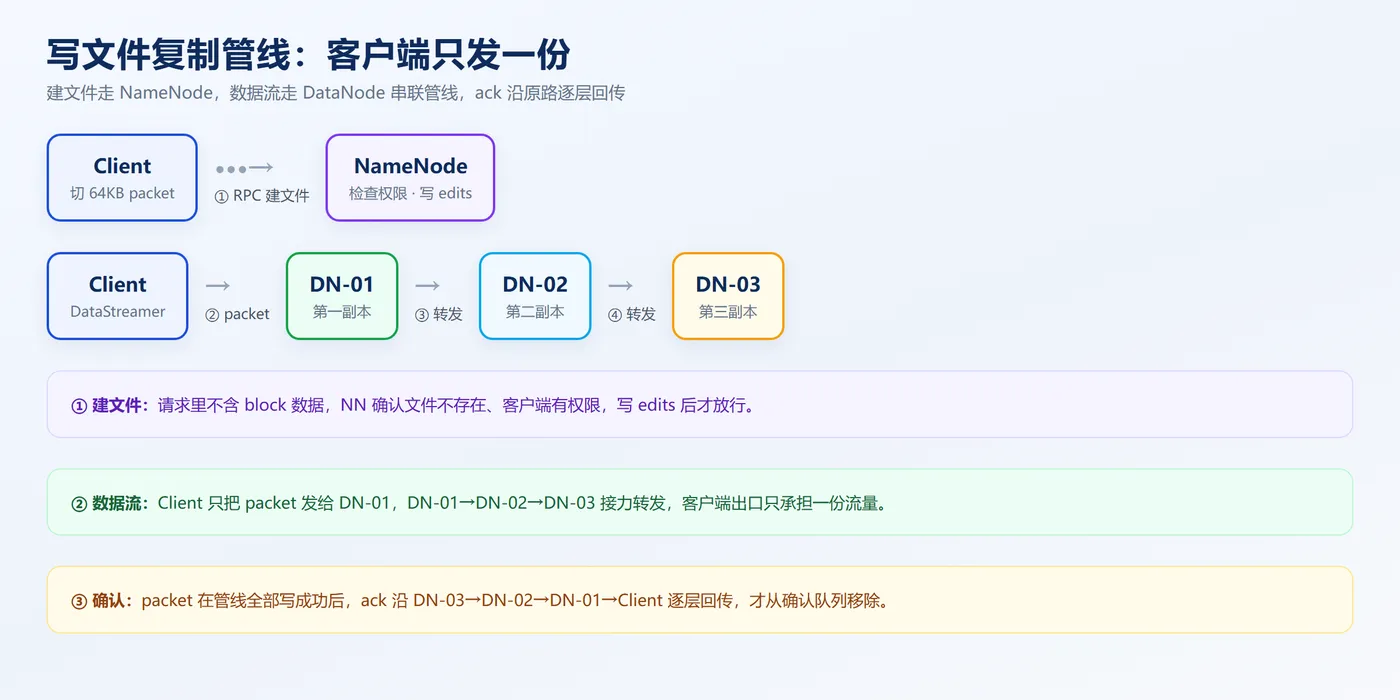This screenshot has width=1400, height=700.
Task: Select the DN-03 第三副本 node
Action: [728, 296]
